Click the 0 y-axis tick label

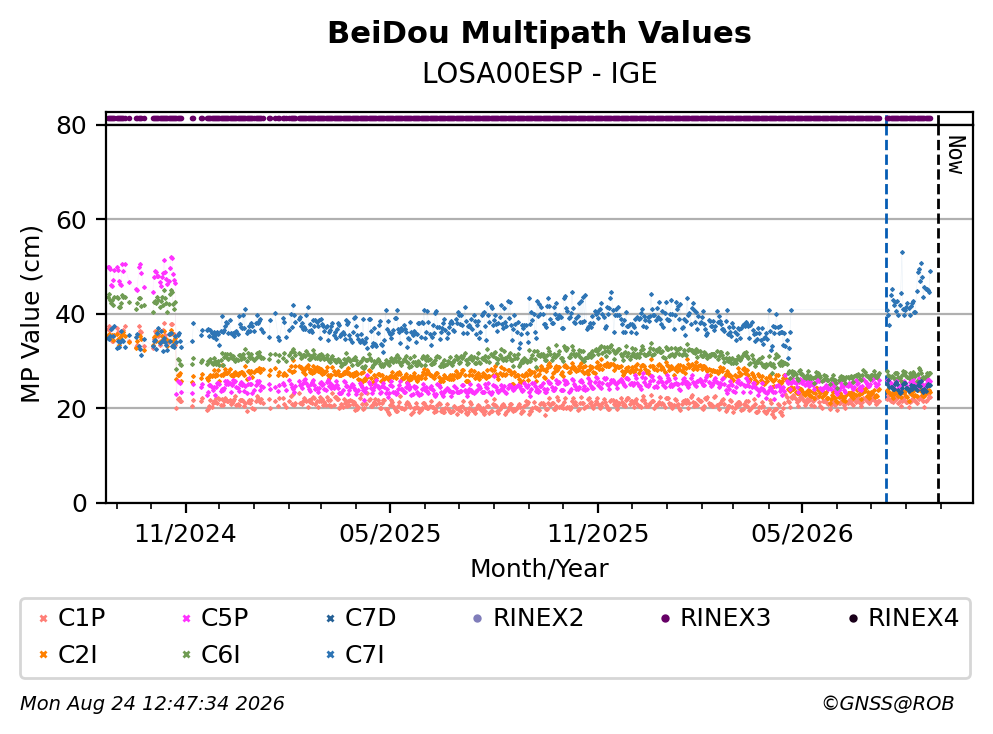[79, 503]
